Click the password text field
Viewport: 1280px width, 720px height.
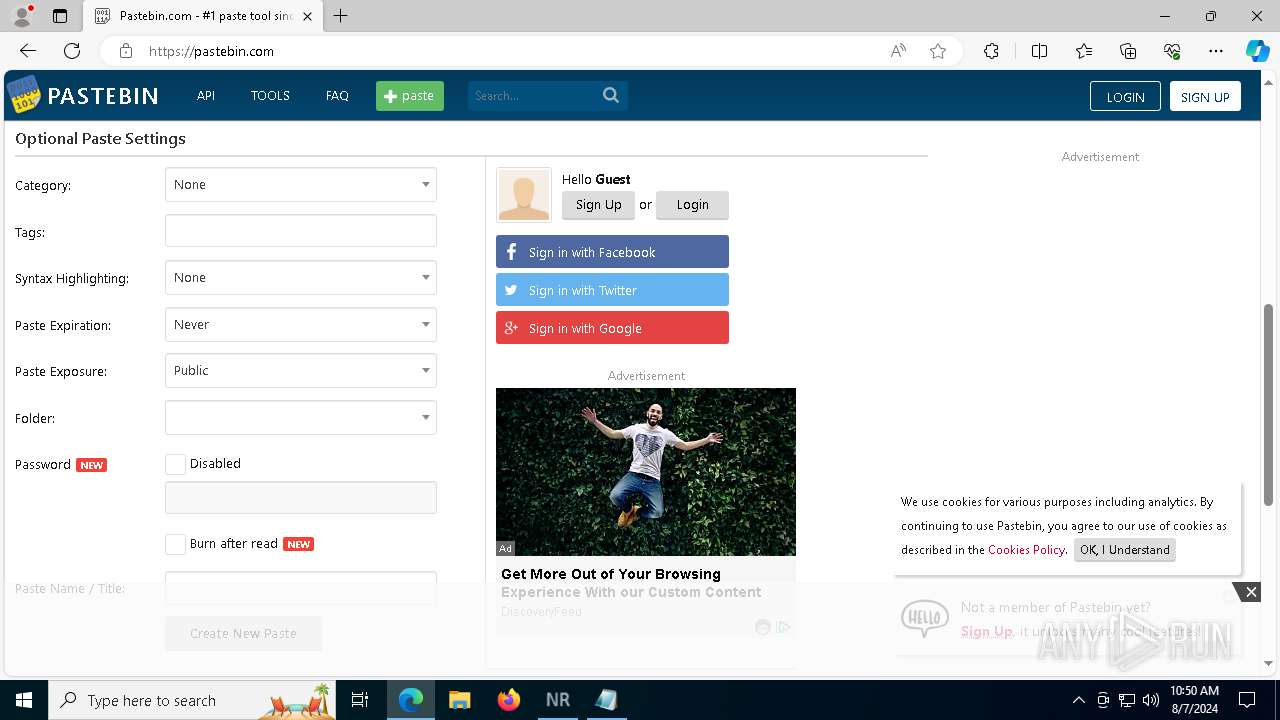click(301, 497)
